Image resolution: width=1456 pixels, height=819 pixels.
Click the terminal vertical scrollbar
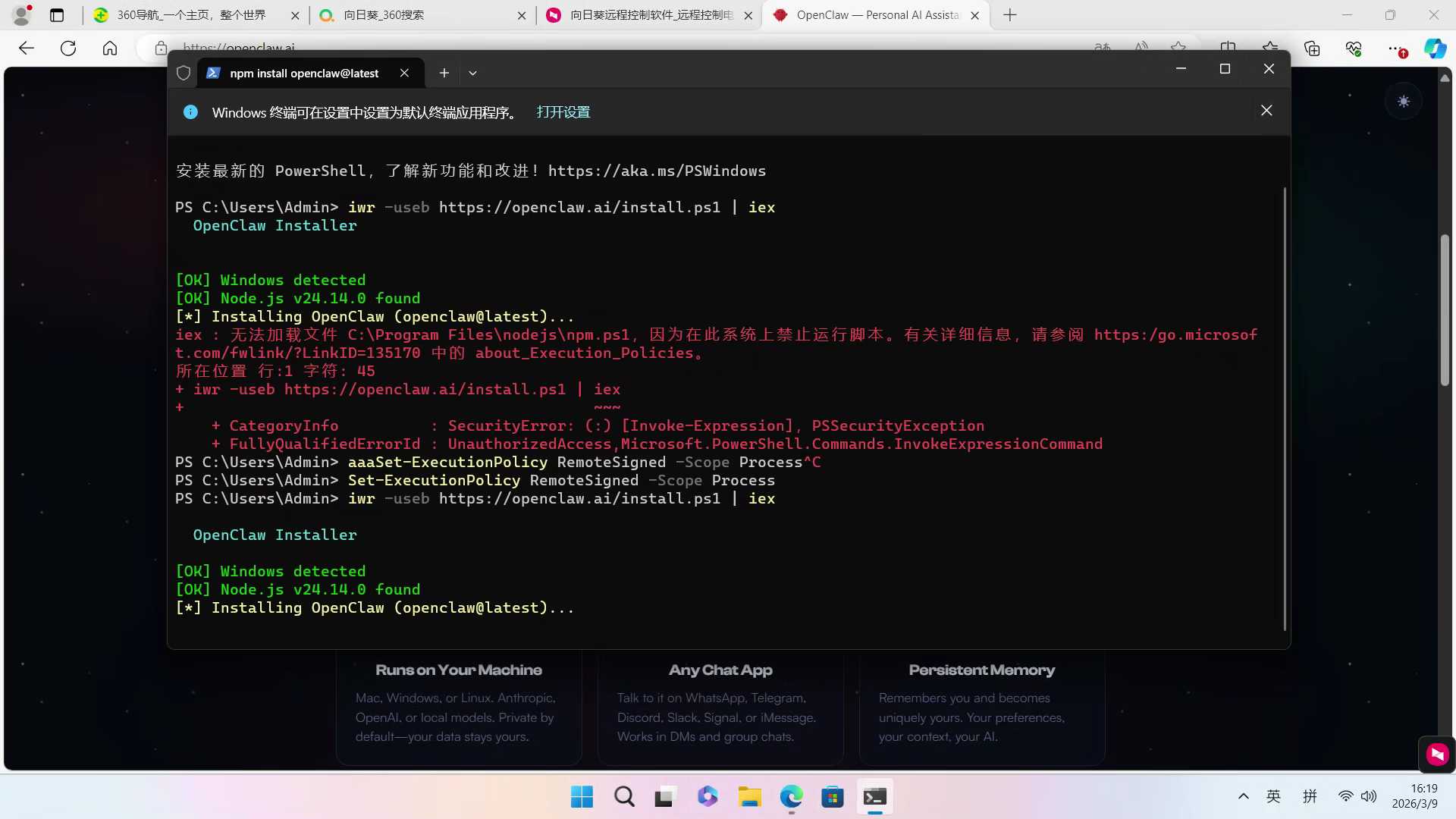click(1285, 409)
